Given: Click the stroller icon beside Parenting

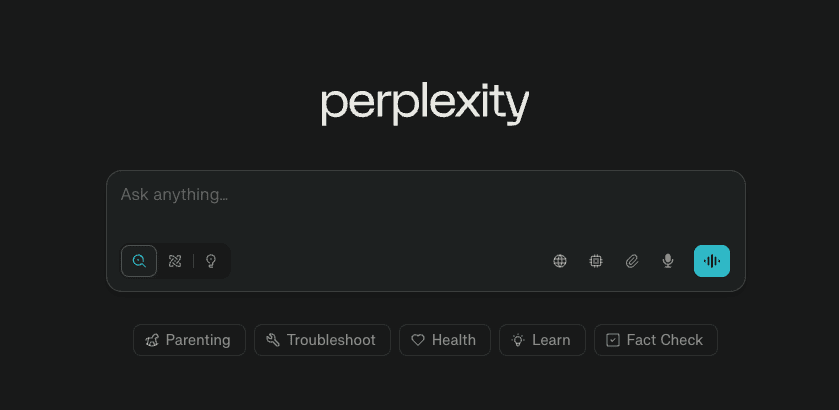Looking at the screenshot, I should (152, 340).
